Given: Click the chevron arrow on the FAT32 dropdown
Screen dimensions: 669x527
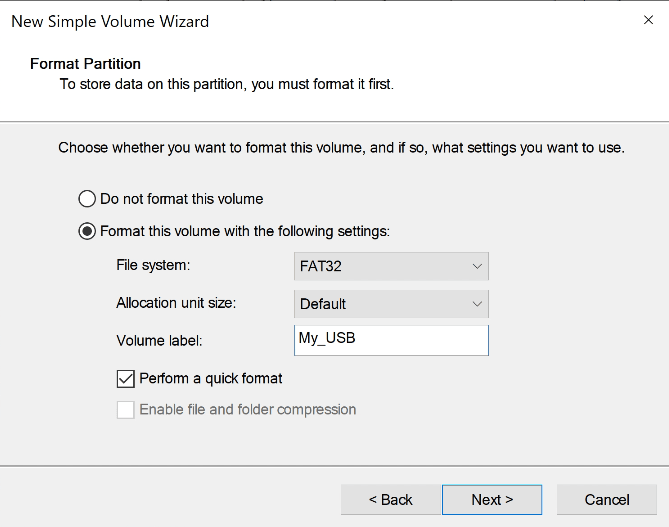Looking at the screenshot, I should [477, 267].
